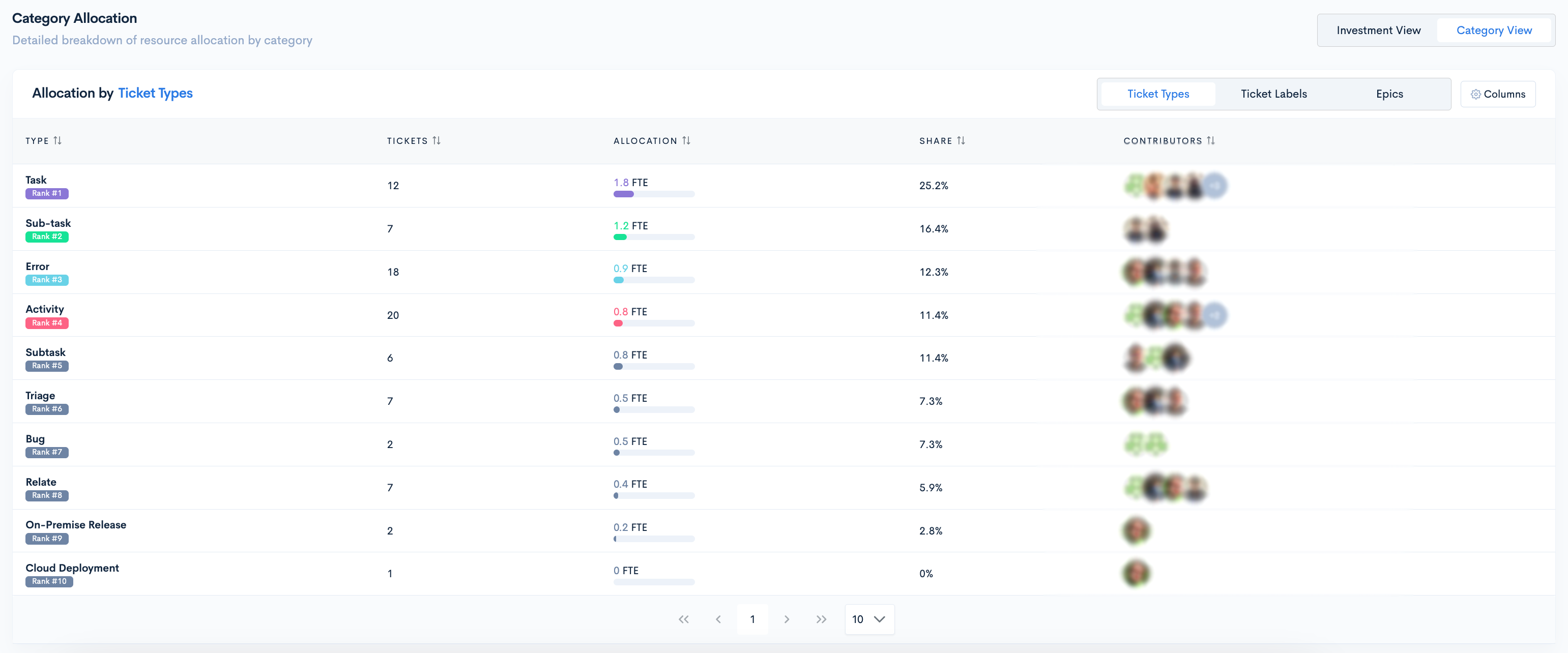1568x653 pixels.
Task: Click extra contributors badge in Task row
Action: (x=1215, y=186)
